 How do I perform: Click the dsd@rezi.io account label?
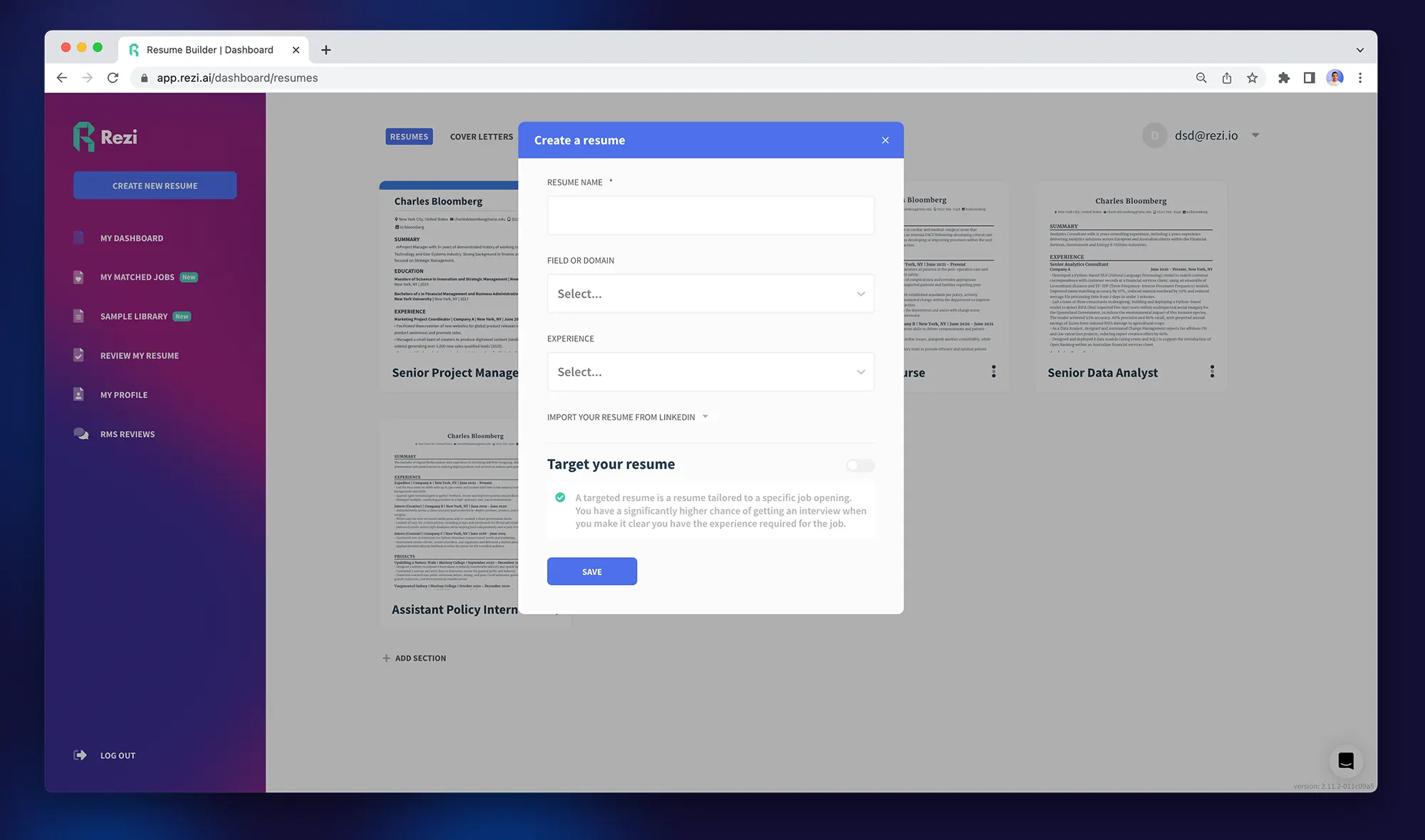[1206, 135]
